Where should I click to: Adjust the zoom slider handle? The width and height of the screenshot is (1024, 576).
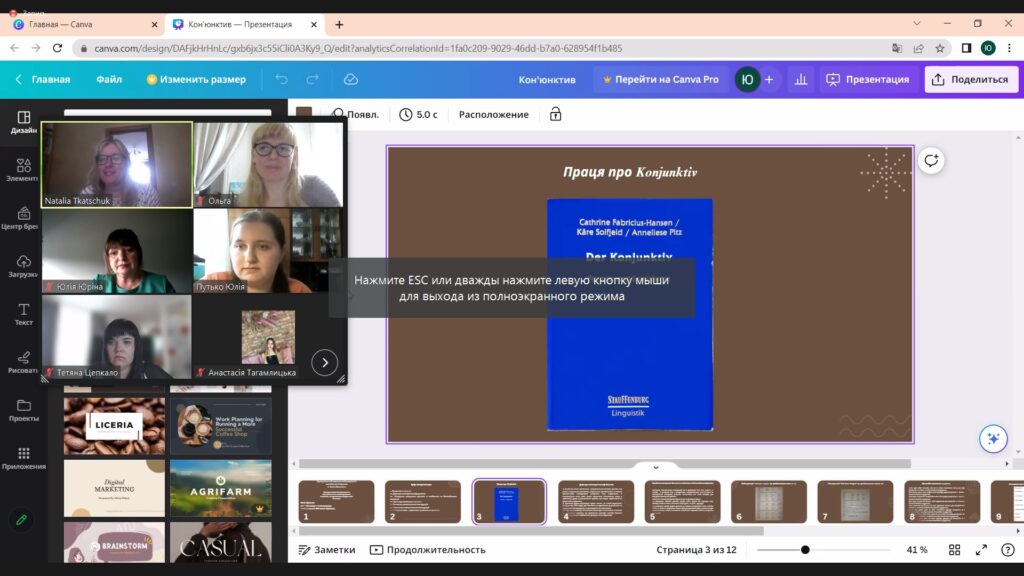tap(805, 550)
